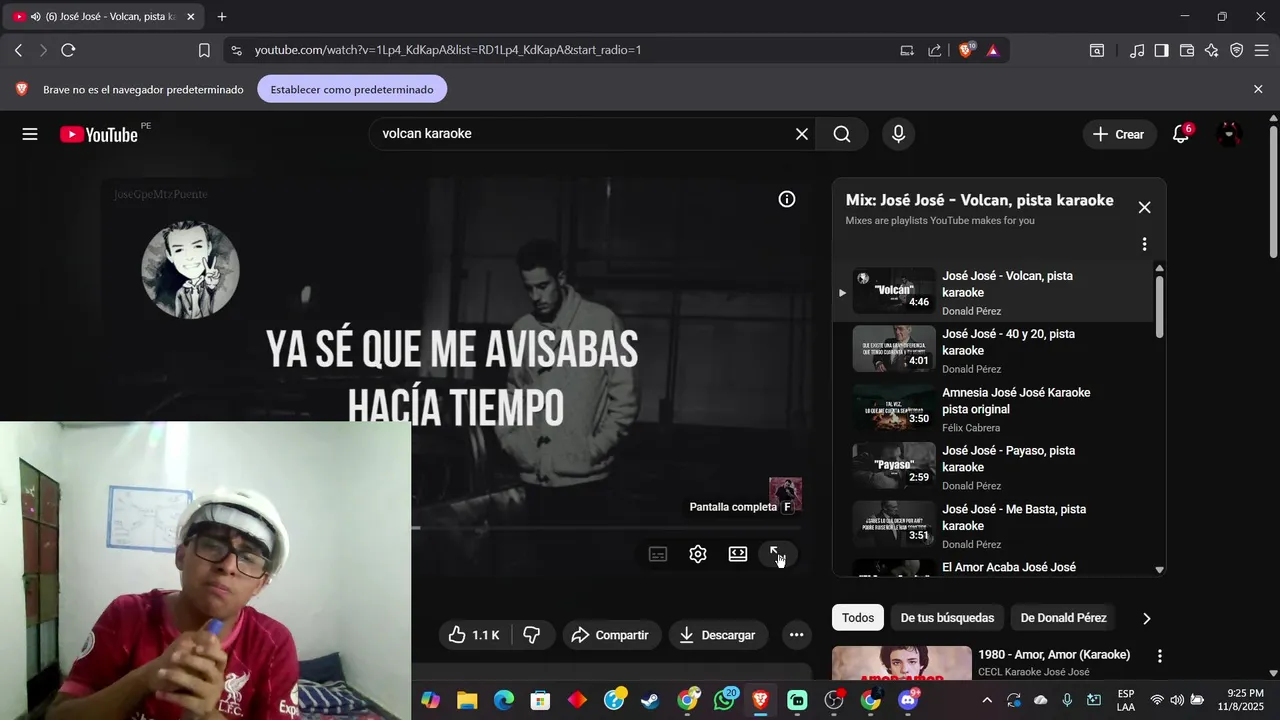Play José José - 40 y 20 karaoke
1280x720 pixels.
pyautogui.click(x=992, y=351)
